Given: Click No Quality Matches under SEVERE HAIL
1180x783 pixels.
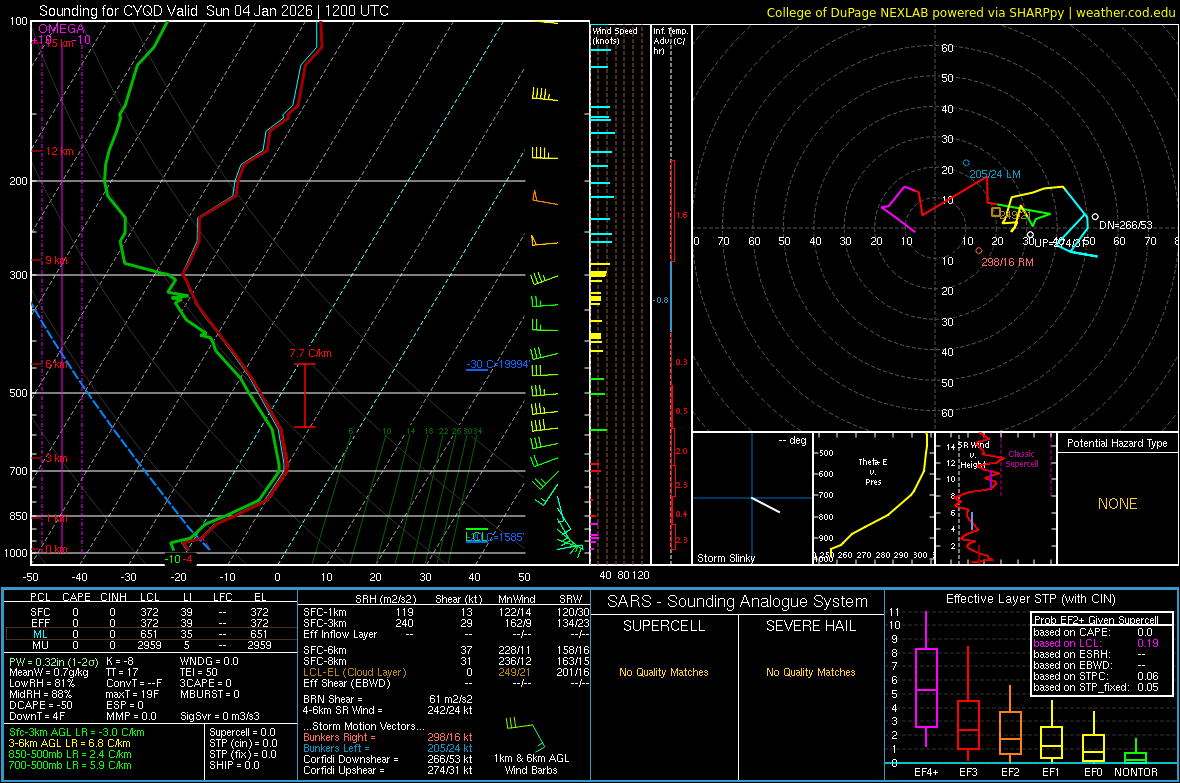Looking at the screenshot, I should click(x=810, y=672).
